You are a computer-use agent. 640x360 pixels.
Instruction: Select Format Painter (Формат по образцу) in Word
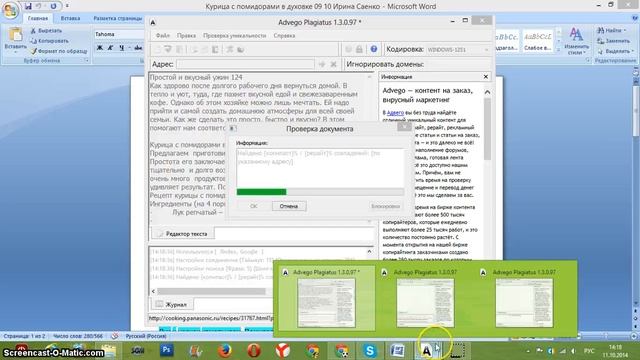[x=59, y=51]
